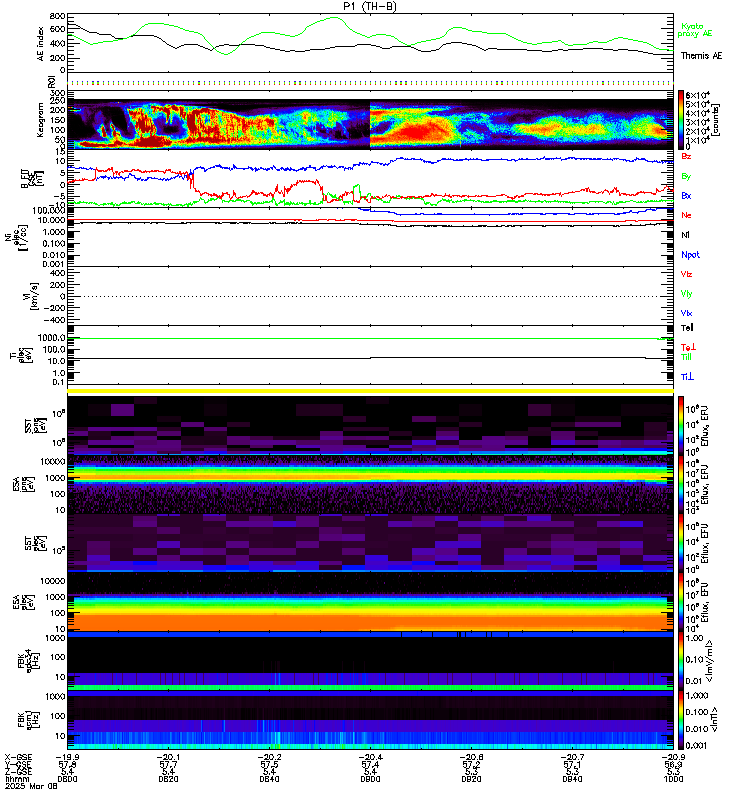The image size is (750, 800).
Task: Click the red Te perpendicular legend label
Action: pyautogui.click(x=688, y=347)
